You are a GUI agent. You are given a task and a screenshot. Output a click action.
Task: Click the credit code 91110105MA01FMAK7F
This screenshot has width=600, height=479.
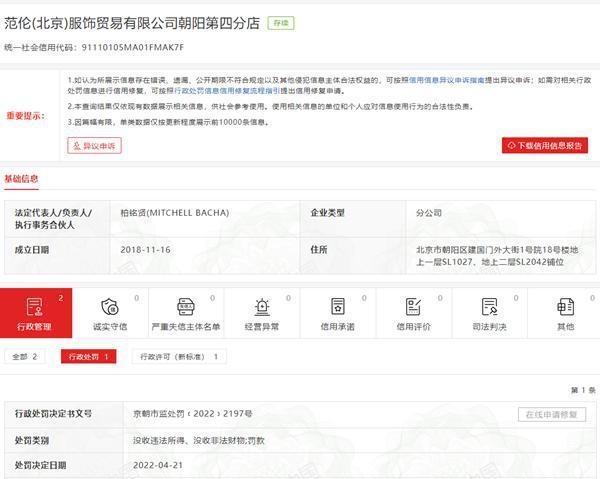point(132,47)
